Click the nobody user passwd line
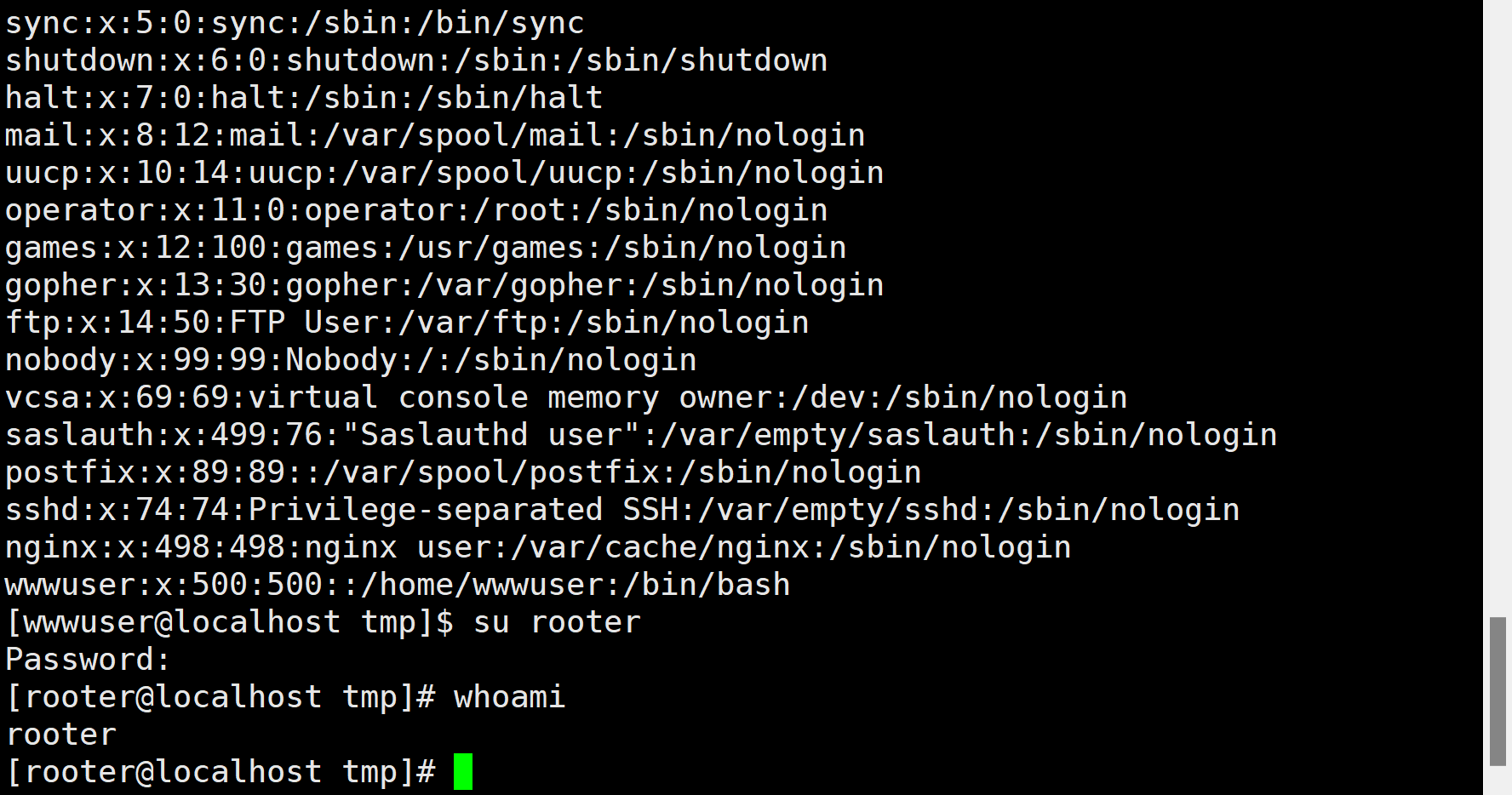This screenshot has height=795, width=1512. coord(351,360)
